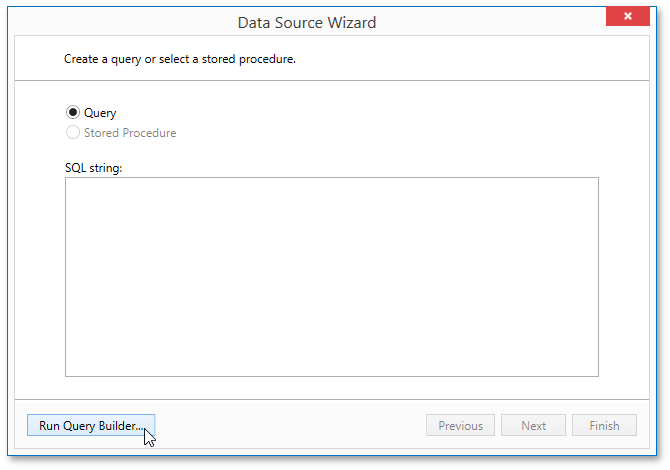
Task: Close the Data Source Wizard window
Action: [x=628, y=17]
